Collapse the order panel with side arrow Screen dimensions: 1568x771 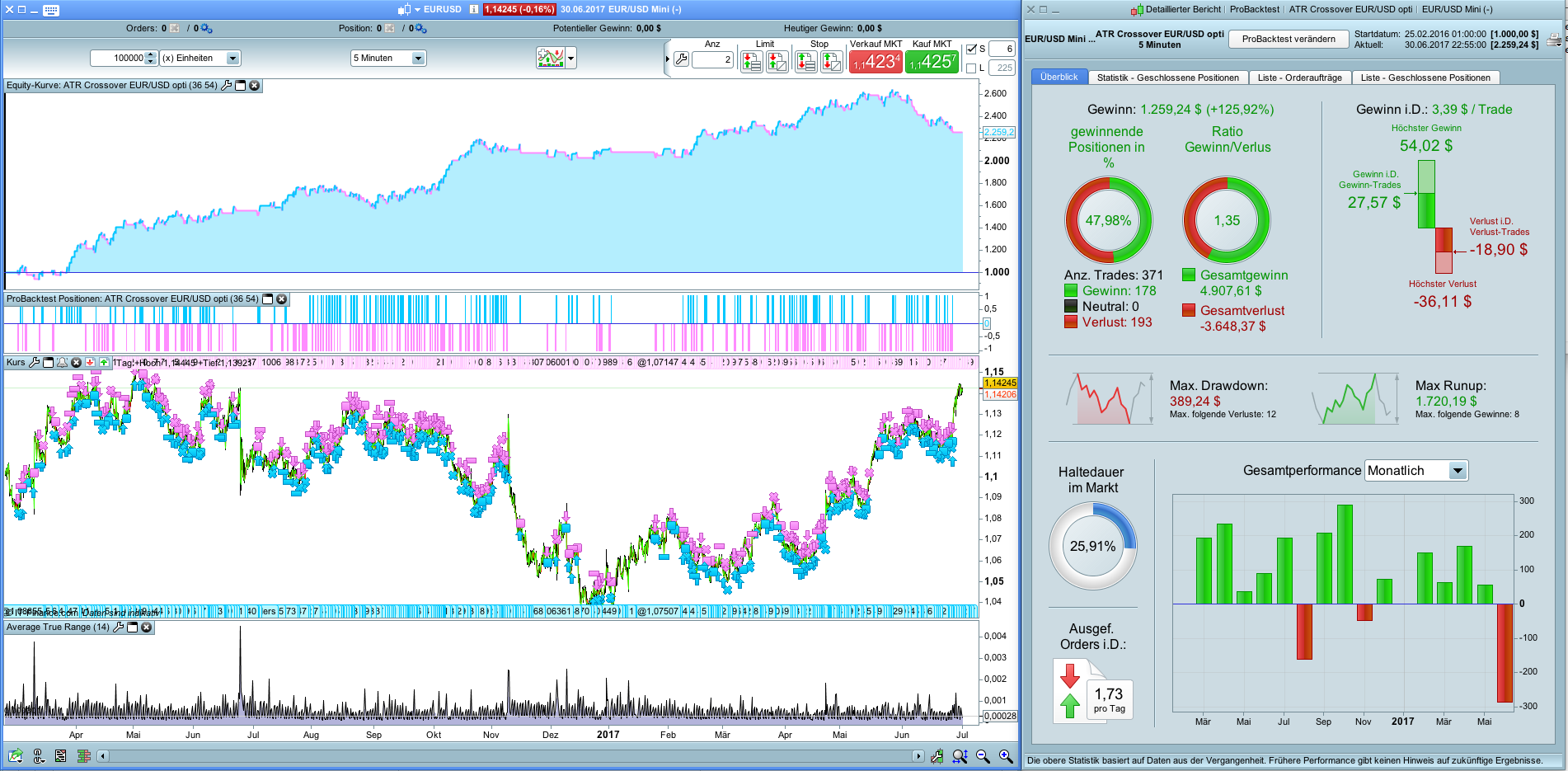[668, 59]
